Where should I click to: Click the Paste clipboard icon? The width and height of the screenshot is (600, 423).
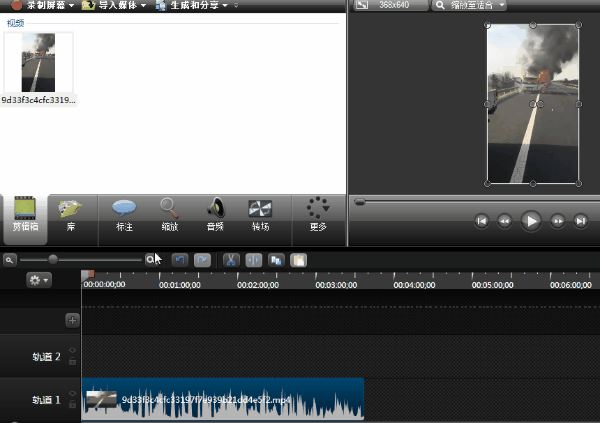[x=298, y=260]
